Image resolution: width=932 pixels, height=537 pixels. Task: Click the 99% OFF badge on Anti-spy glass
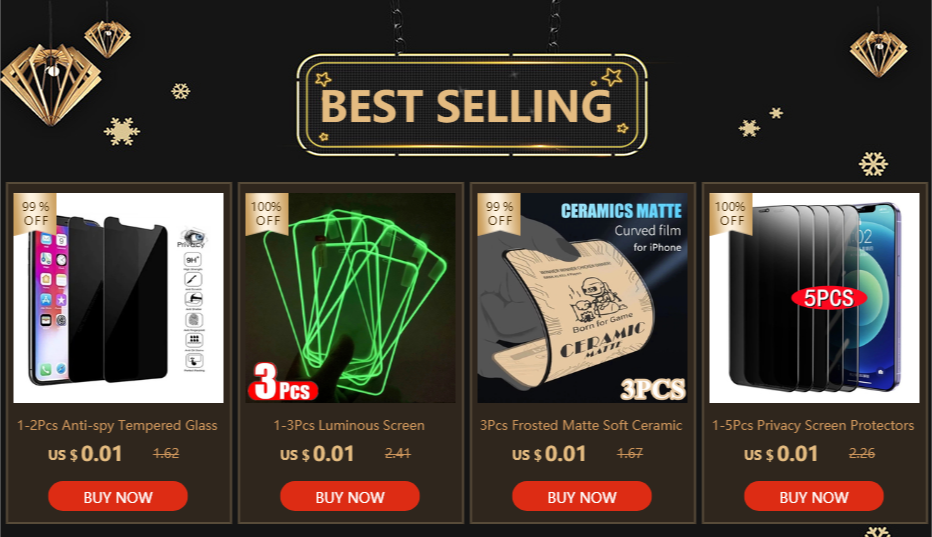(35, 213)
